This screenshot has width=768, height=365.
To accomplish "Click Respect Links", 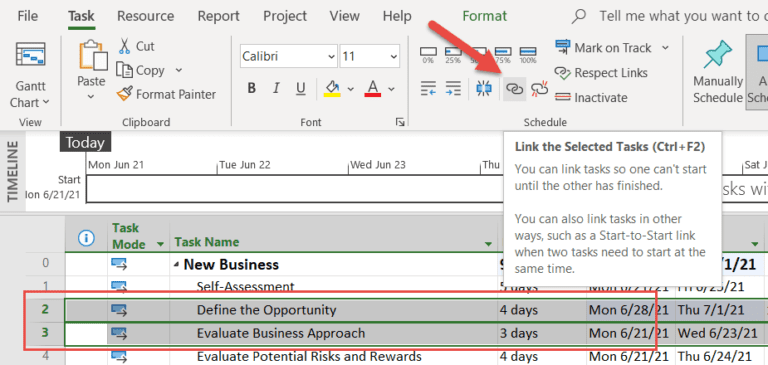I will tap(601, 73).
